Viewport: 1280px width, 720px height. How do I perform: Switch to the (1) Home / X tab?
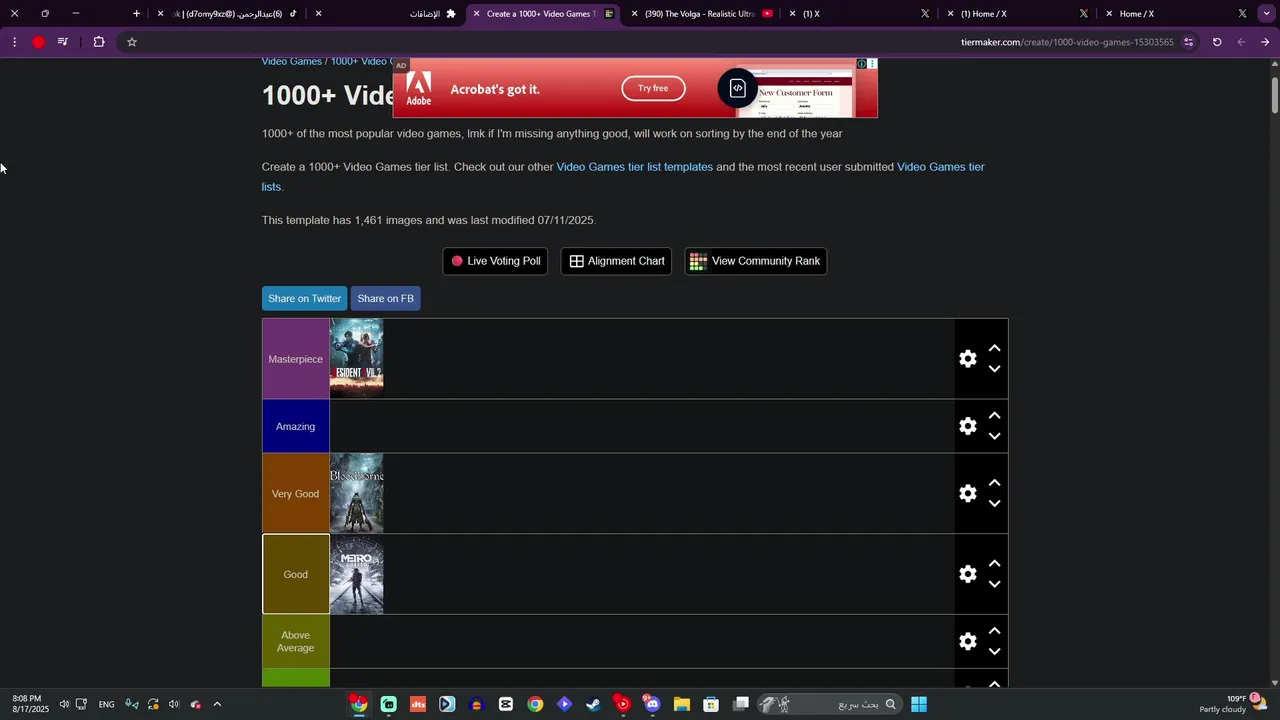(1018, 14)
